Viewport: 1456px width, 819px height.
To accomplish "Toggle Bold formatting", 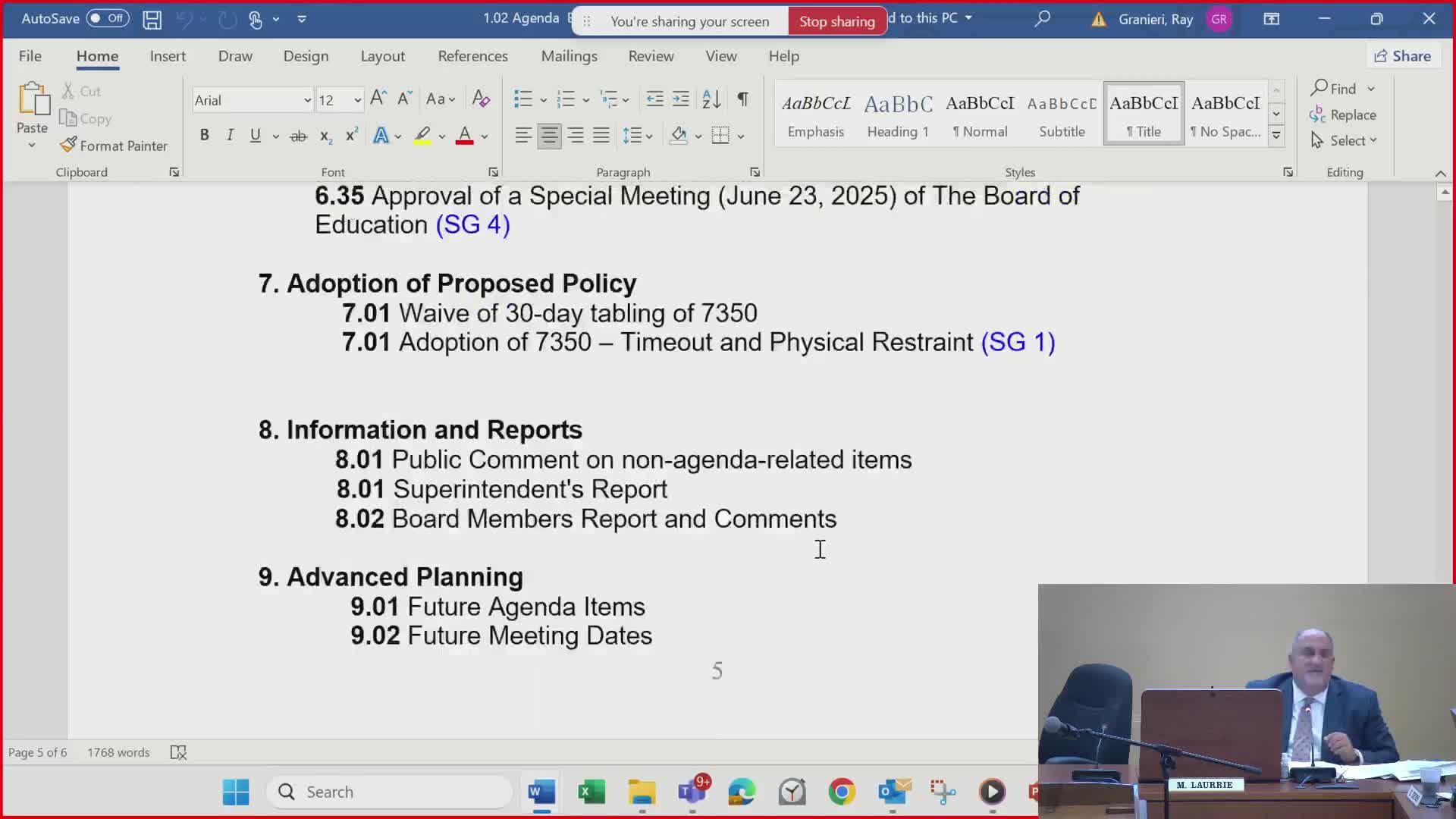I will point(204,136).
